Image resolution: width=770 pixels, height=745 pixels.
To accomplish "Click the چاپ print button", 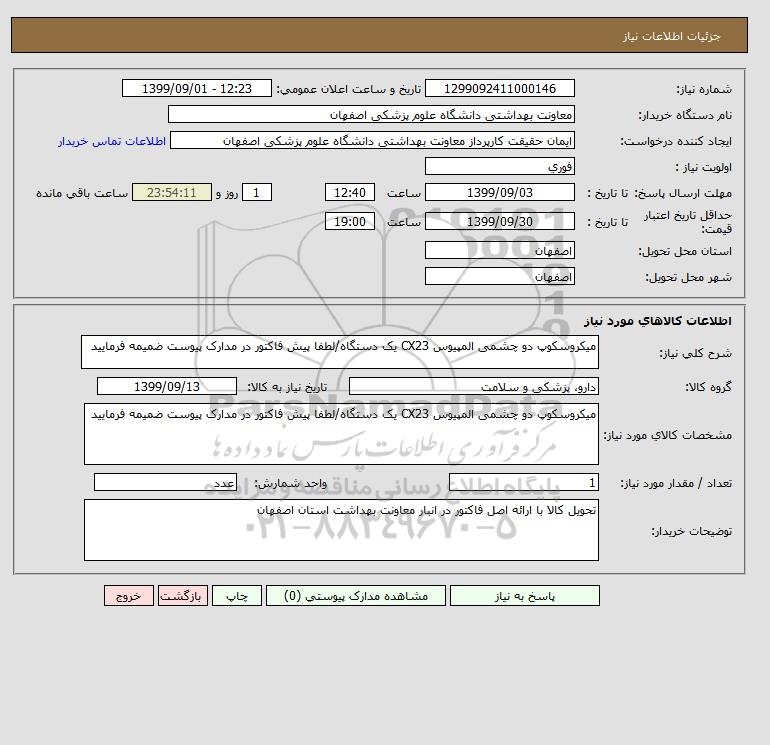I will 237,596.
